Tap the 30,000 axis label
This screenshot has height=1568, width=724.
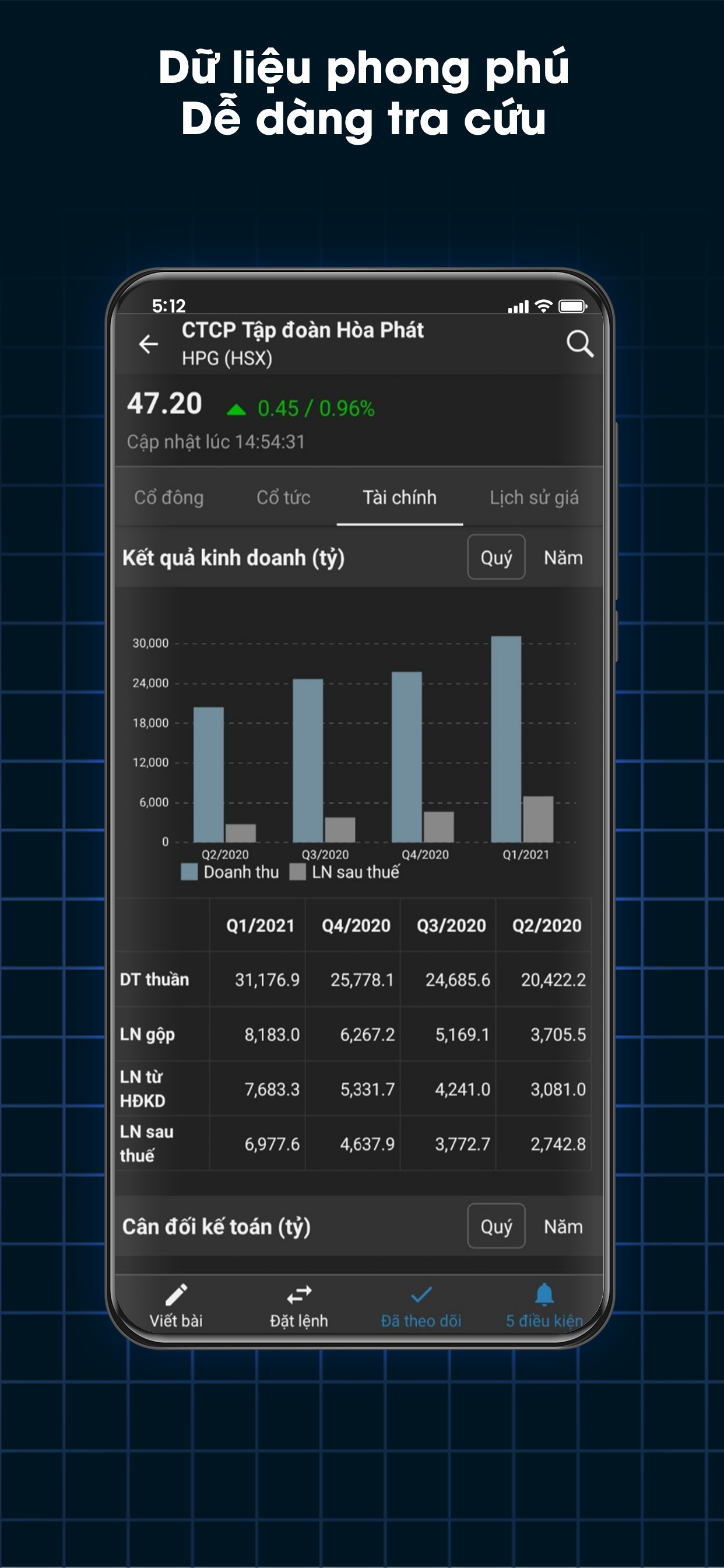[150, 643]
